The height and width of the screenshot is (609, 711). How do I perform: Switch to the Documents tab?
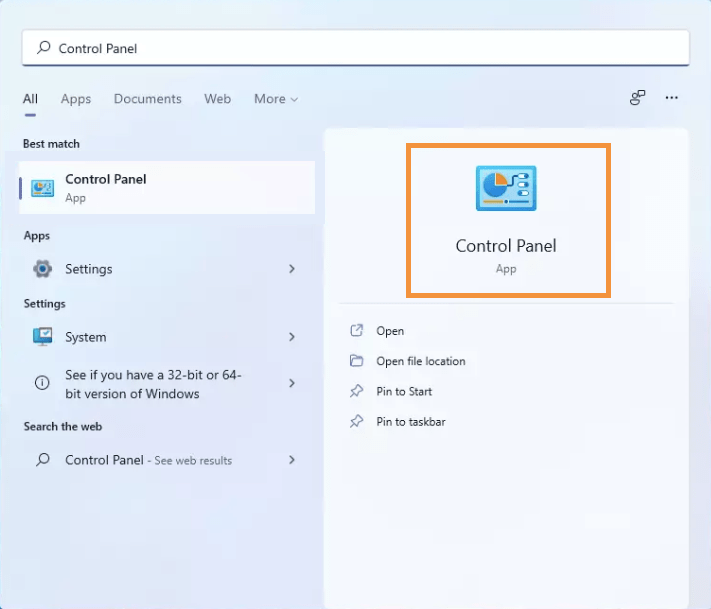click(147, 99)
